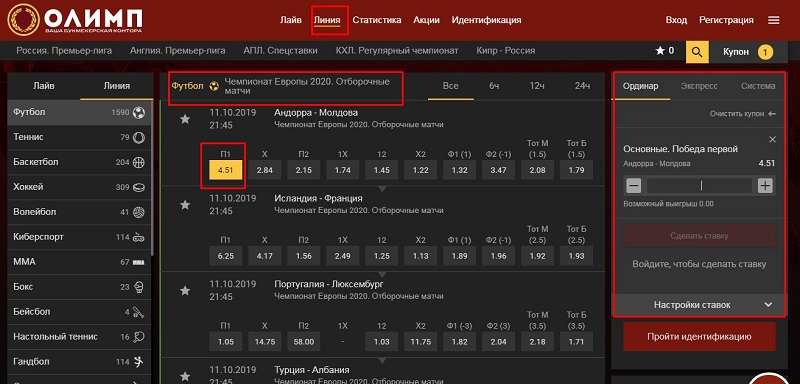
Task: Clear coupon via Очистить купон
Action: click(x=742, y=114)
